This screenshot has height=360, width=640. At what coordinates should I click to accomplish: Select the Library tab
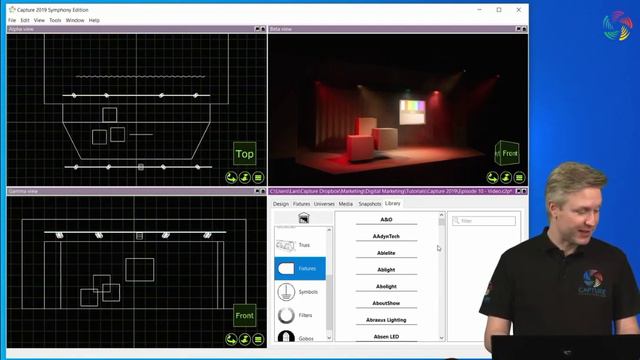(393, 203)
